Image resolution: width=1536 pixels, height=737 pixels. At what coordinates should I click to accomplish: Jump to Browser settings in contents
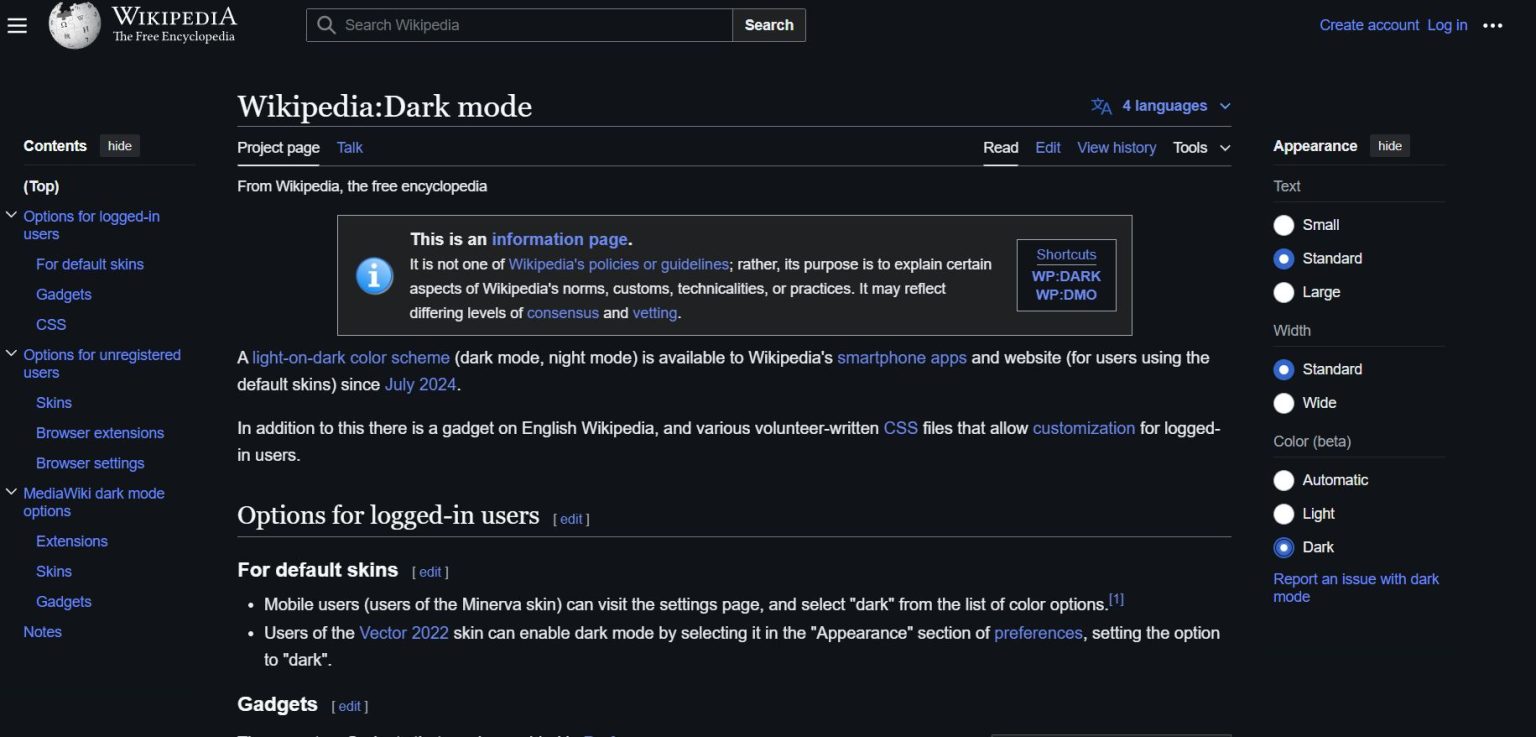tap(90, 463)
